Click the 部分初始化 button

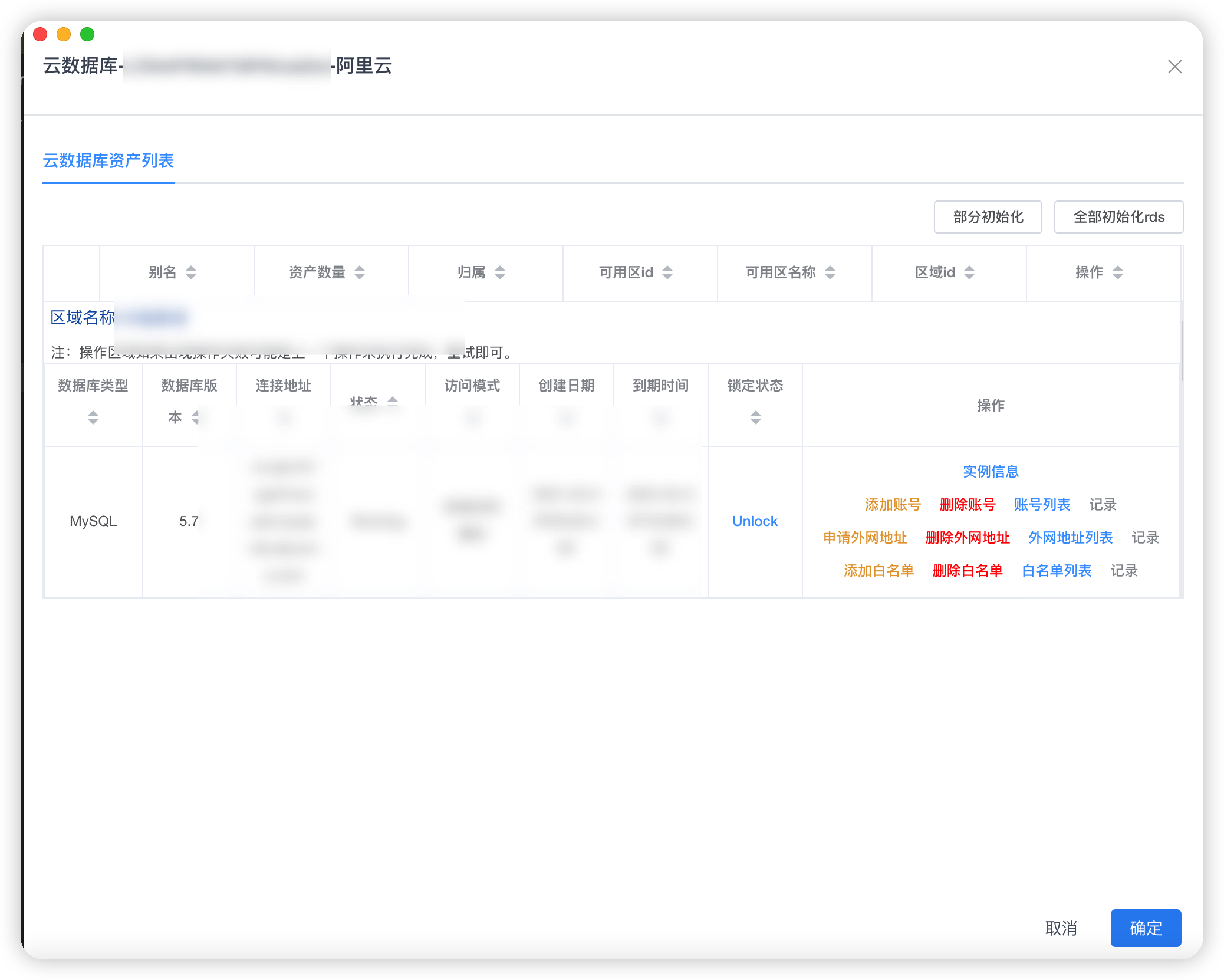(988, 217)
